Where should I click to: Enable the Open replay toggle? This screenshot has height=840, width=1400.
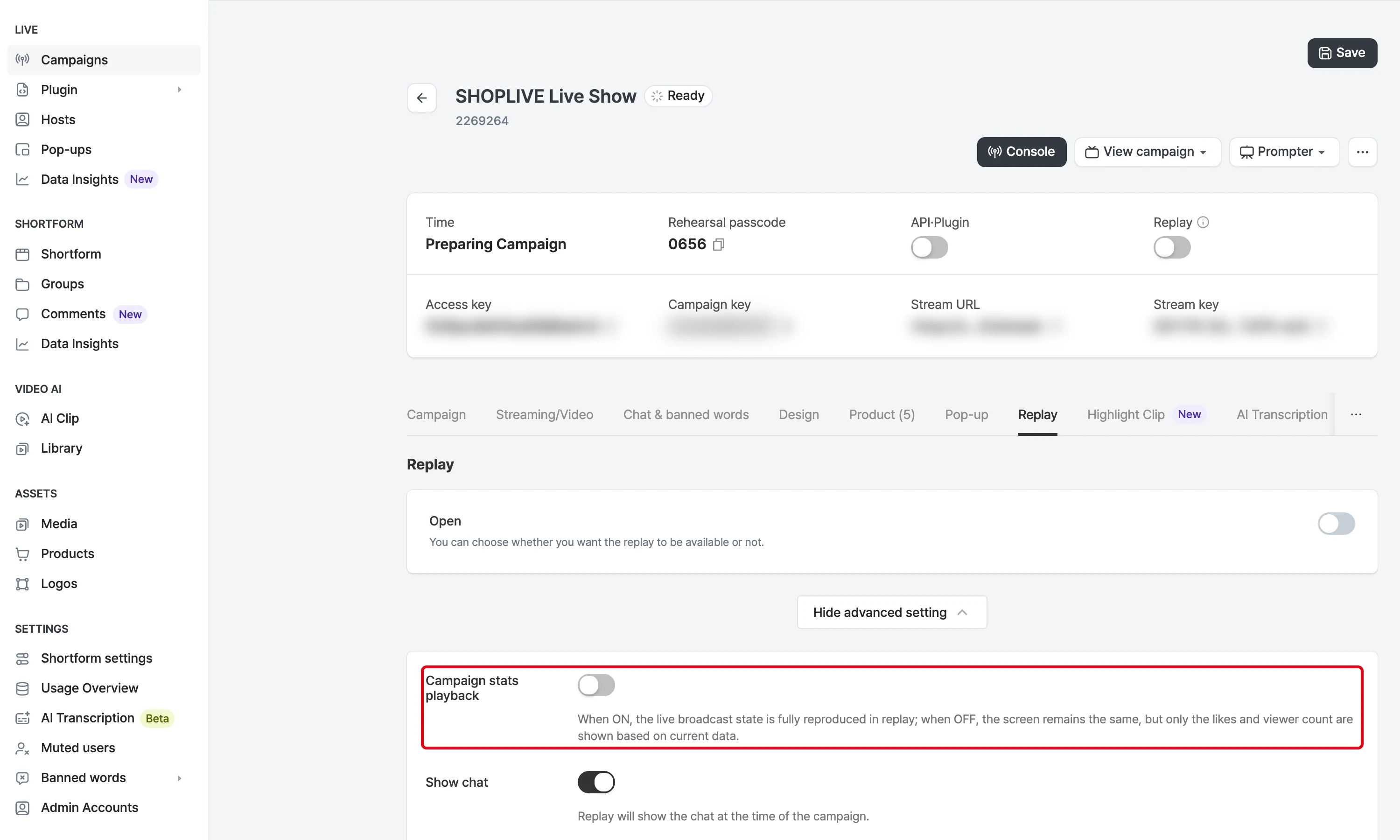(x=1336, y=524)
